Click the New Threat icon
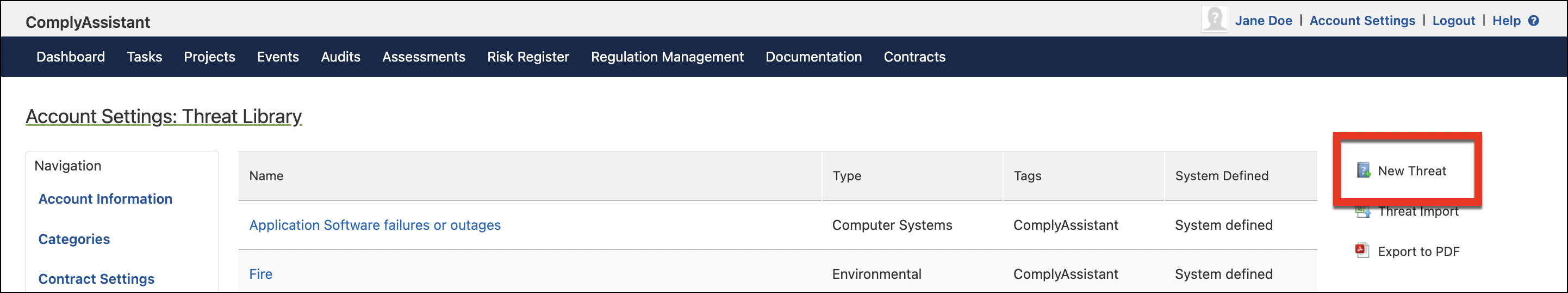This screenshot has height=293, width=1568. [x=1364, y=170]
